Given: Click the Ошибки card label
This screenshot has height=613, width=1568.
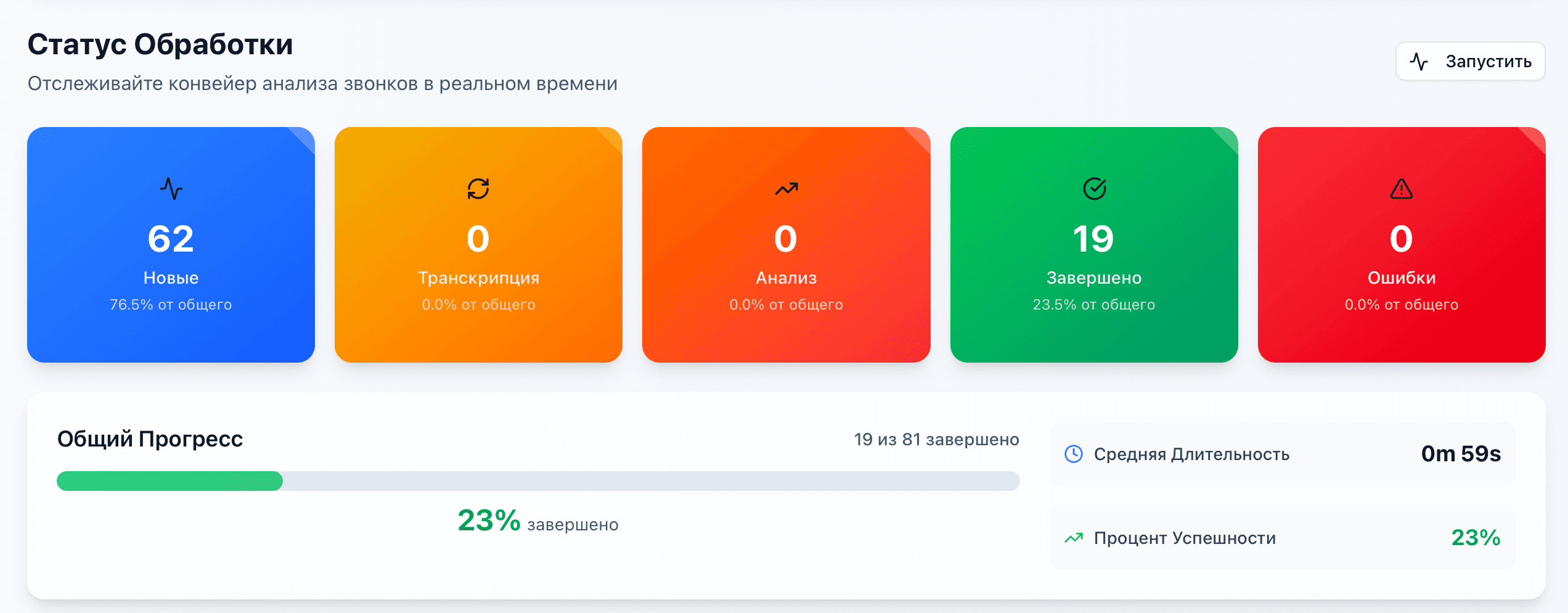Looking at the screenshot, I should 1402,278.
